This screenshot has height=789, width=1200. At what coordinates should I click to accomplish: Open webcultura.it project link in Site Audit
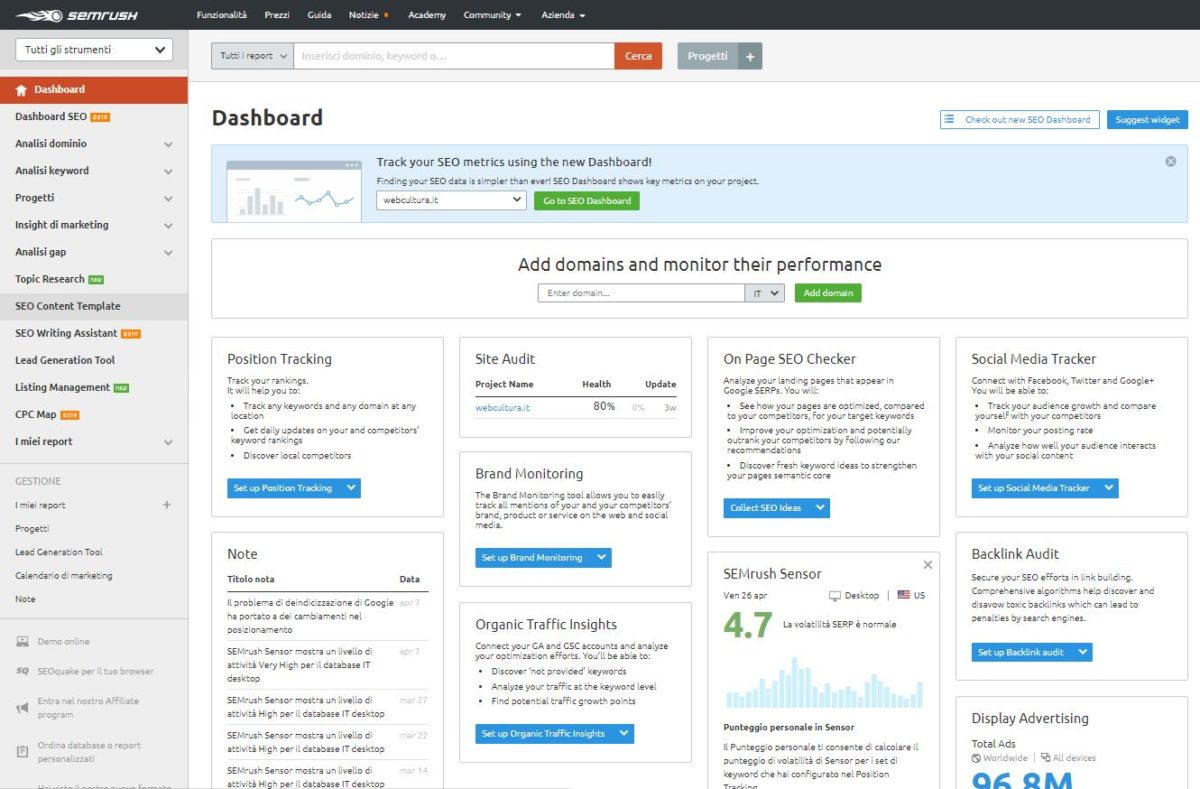(x=502, y=408)
